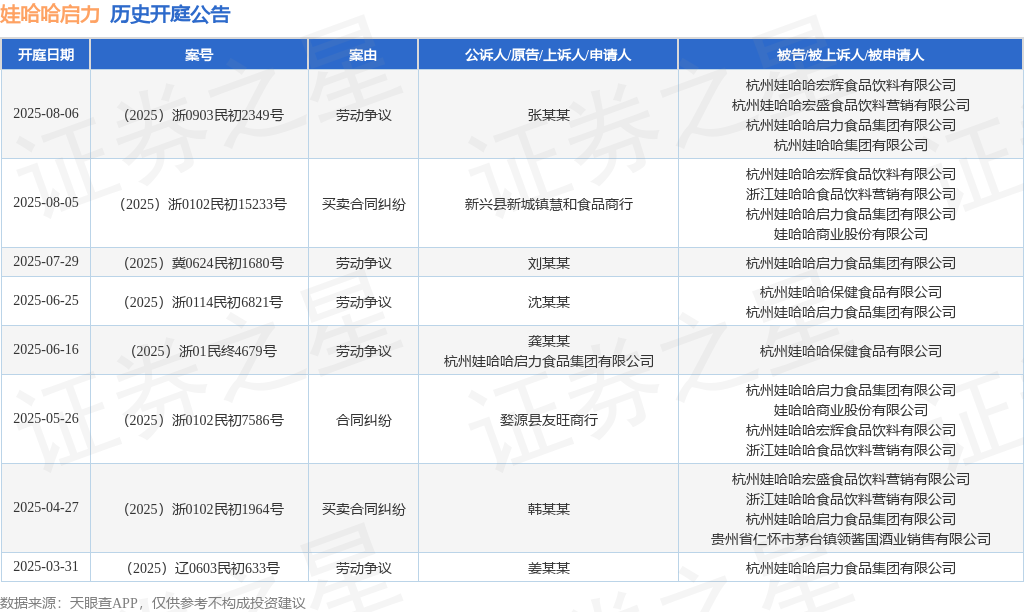Click plaintiff 沈某某

click(x=549, y=302)
